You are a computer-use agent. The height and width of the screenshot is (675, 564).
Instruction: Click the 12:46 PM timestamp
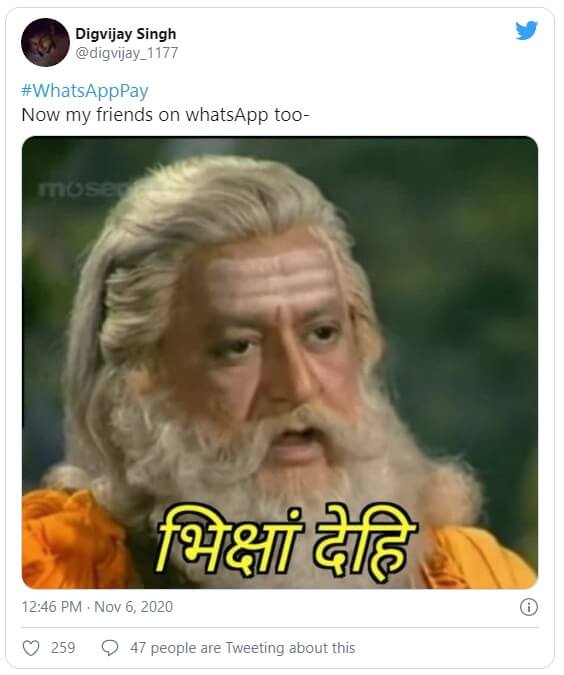(52, 607)
